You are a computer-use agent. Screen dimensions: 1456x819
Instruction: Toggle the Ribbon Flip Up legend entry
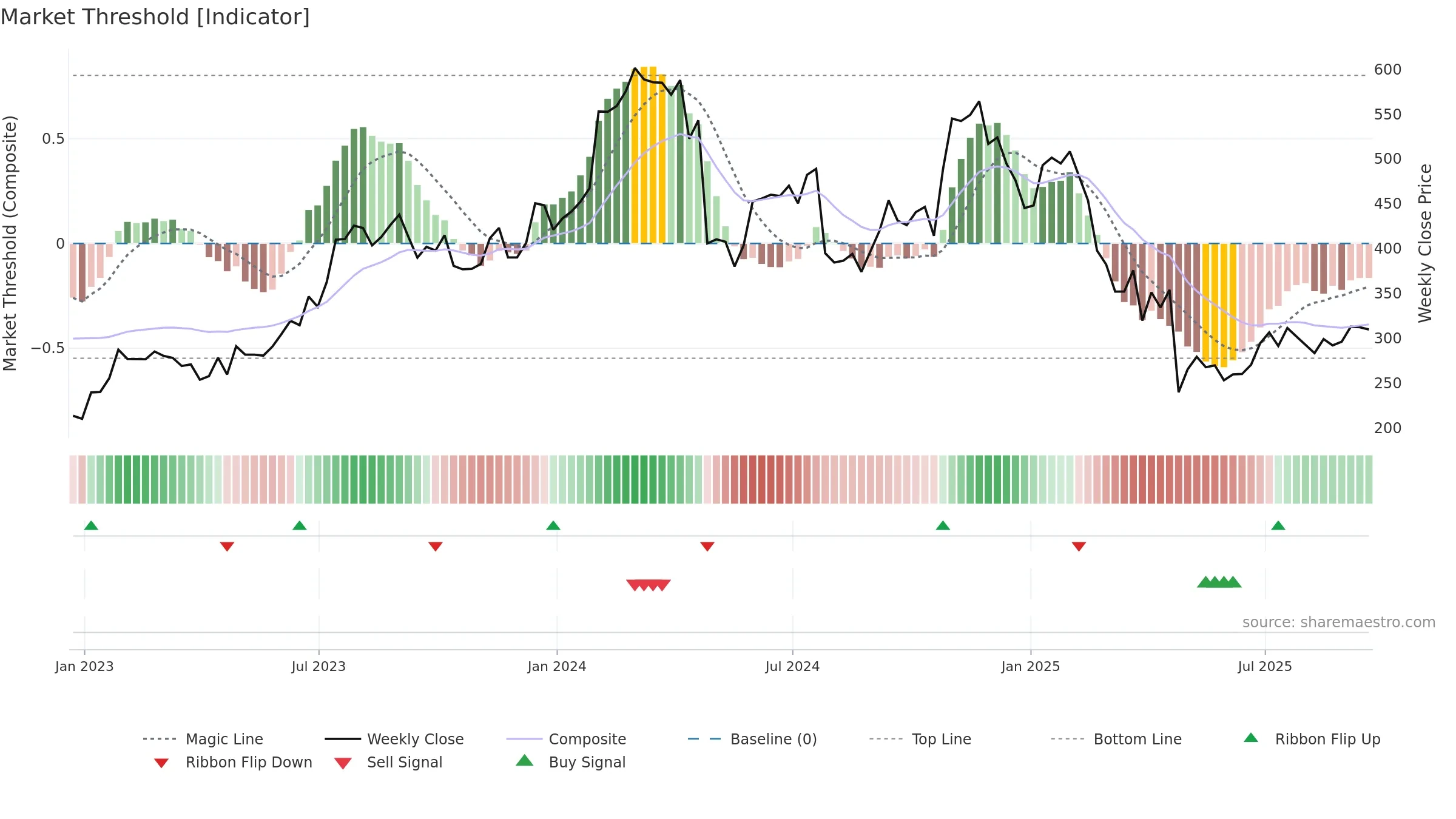tap(1312, 739)
